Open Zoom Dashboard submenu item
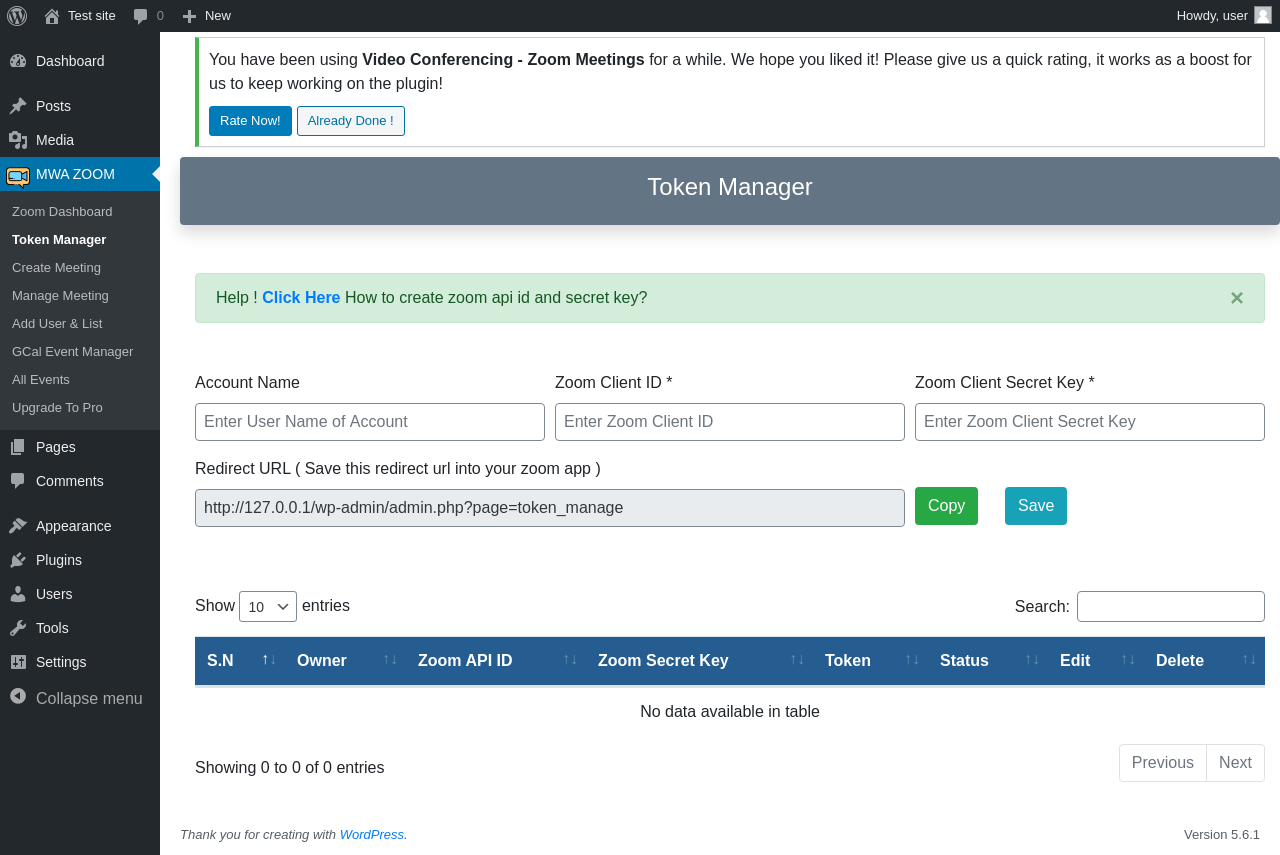The image size is (1280, 855). point(62,212)
